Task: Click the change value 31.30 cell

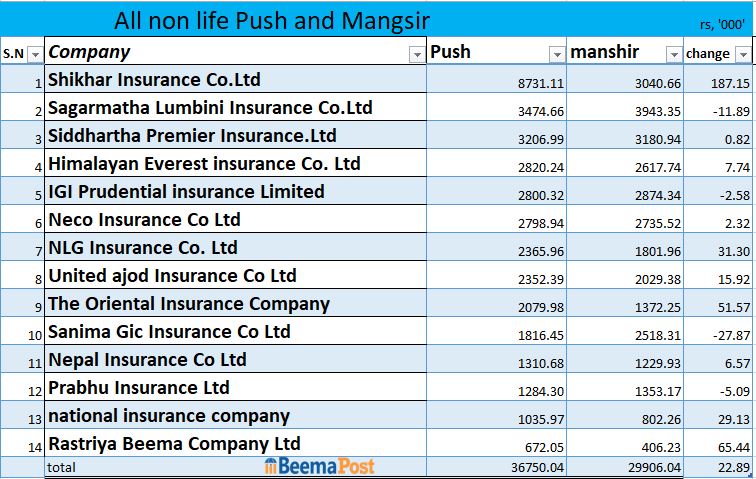Action: tap(717, 248)
